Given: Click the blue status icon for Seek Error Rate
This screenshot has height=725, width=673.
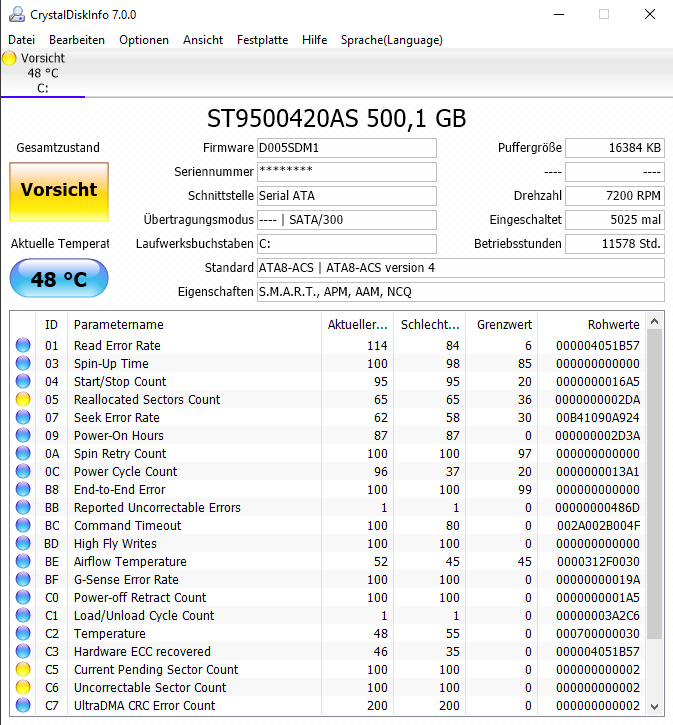Looking at the screenshot, I should [x=23, y=417].
